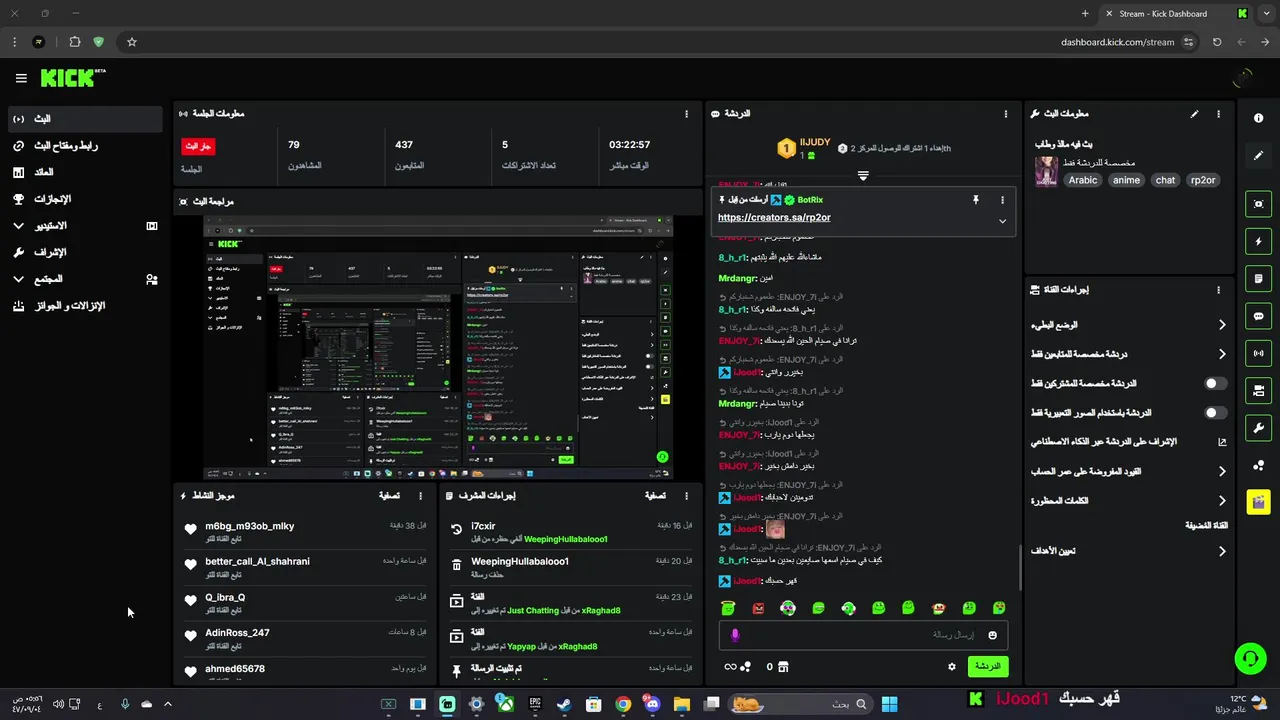Pick the red angry emote
The height and width of the screenshot is (720, 1280).
point(758,608)
